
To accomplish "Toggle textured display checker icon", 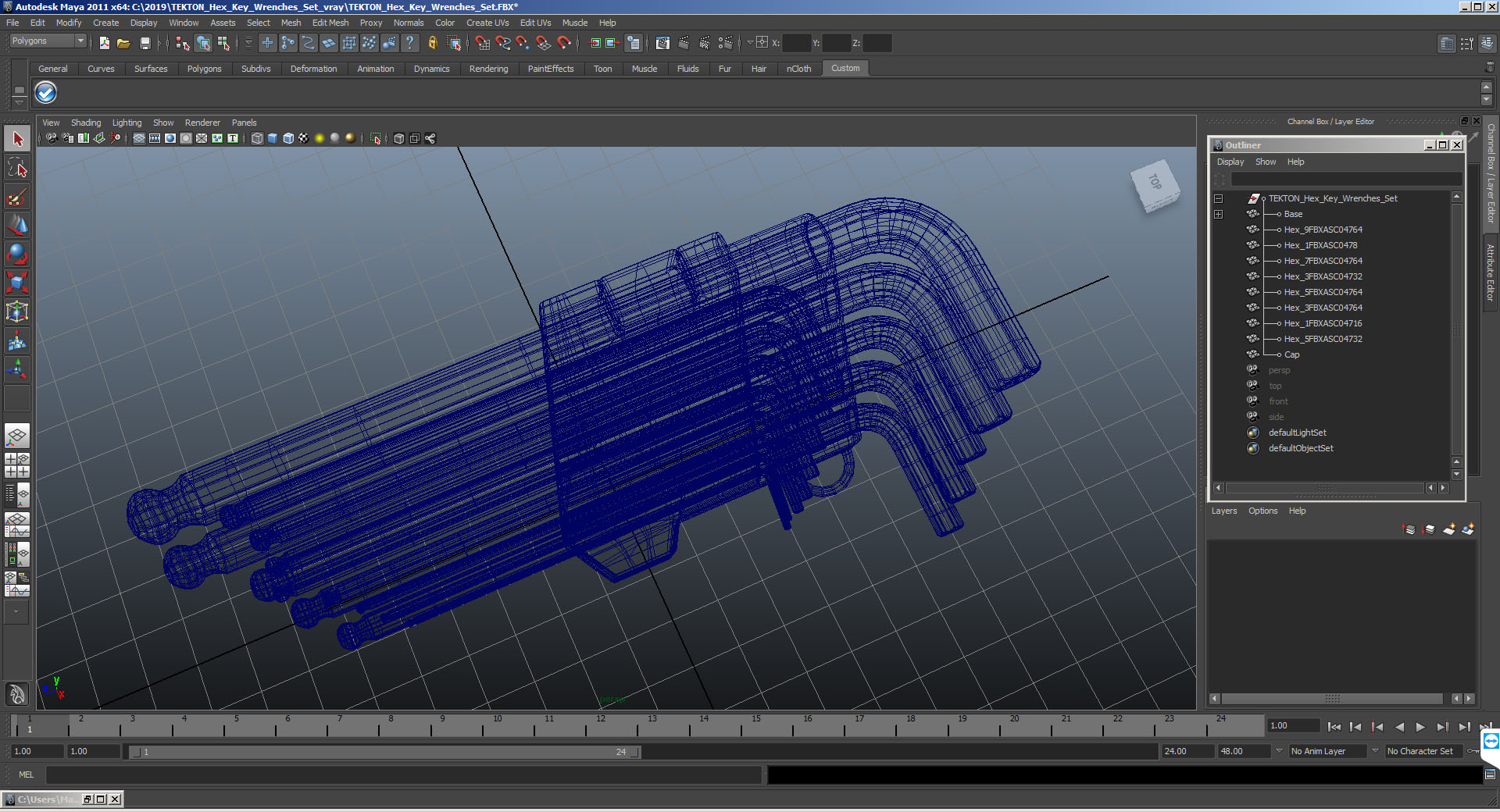I will click(x=304, y=138).
